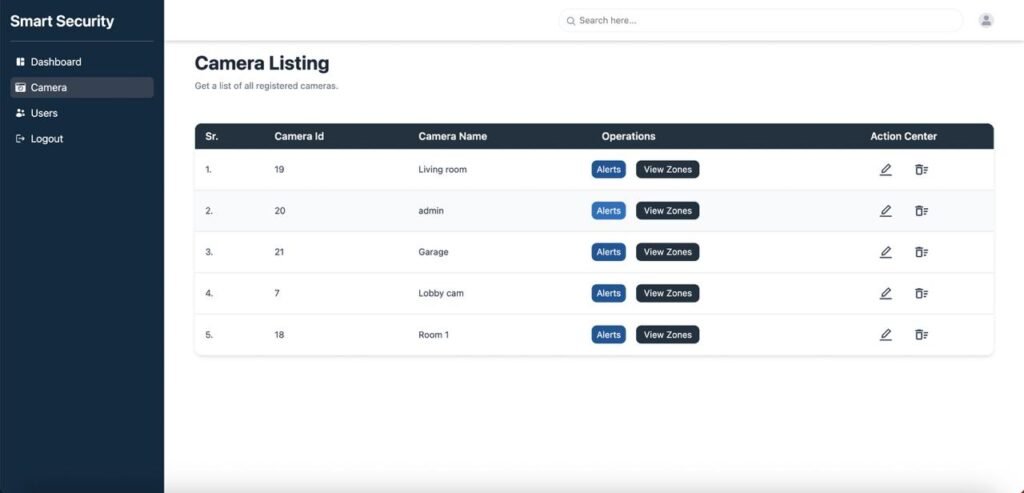The width and height of the screenshot is (1024, 493).
Task: Delete the Living room camera via trash icon
Action: (x=921, y=170)
